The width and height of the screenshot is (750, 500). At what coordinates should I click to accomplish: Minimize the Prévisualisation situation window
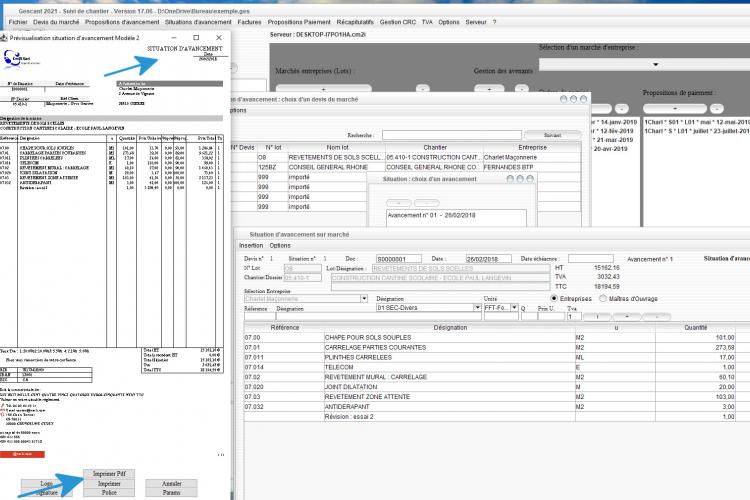174,37
